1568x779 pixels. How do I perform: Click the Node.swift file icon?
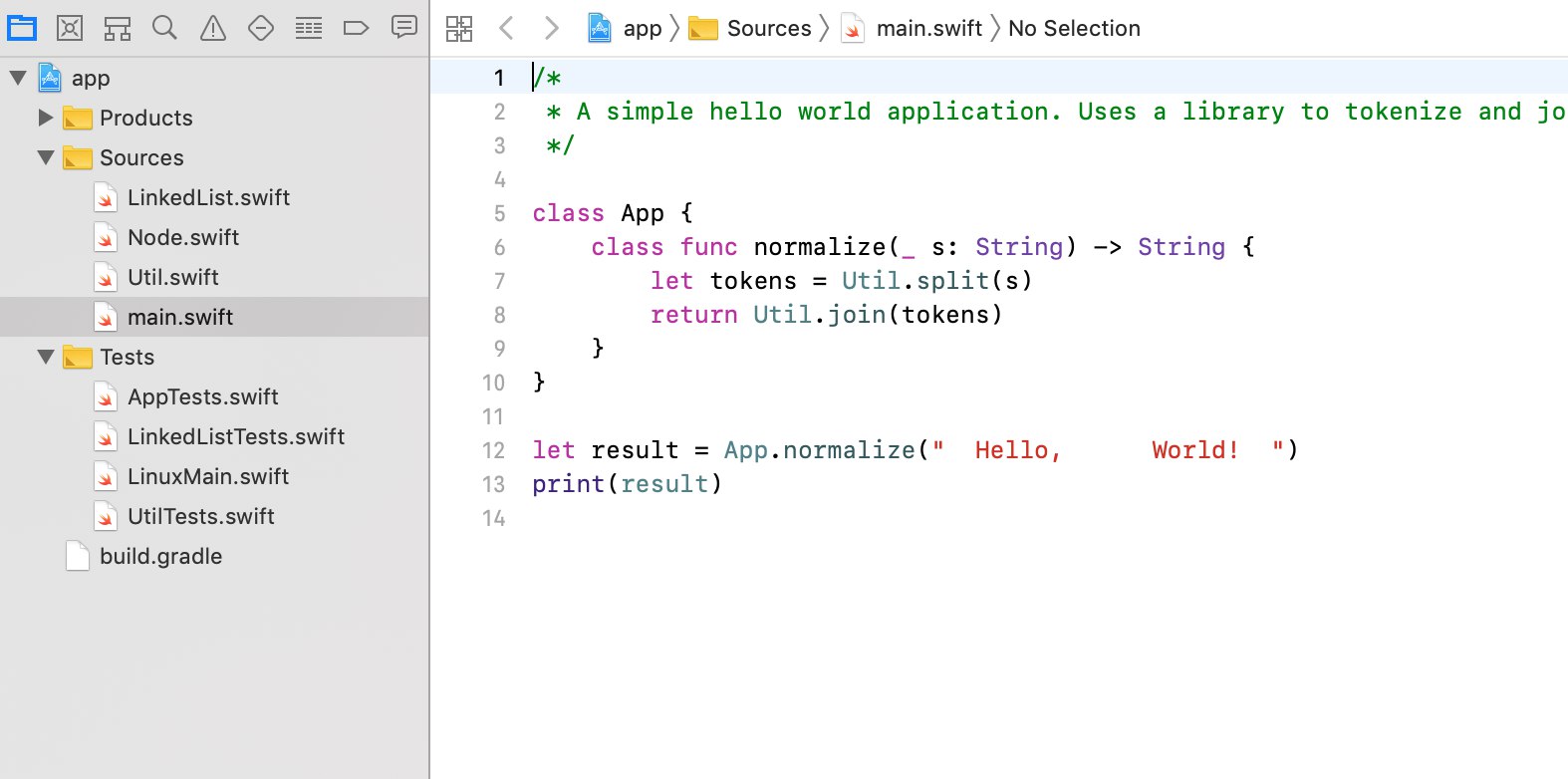tap(106, 238)
